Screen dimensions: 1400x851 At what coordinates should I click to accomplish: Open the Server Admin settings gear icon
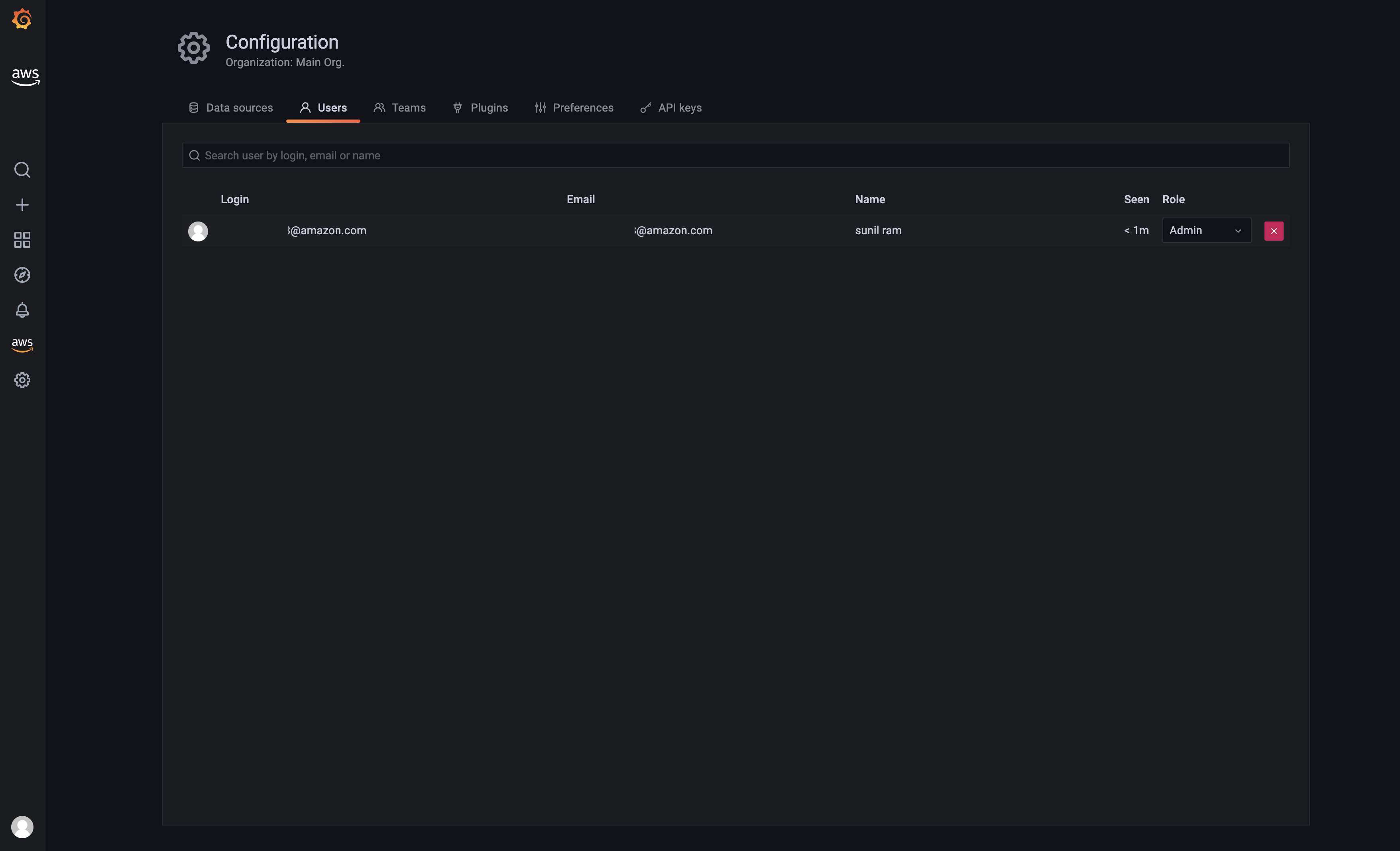pyautogui.click(x=22, y=380)
